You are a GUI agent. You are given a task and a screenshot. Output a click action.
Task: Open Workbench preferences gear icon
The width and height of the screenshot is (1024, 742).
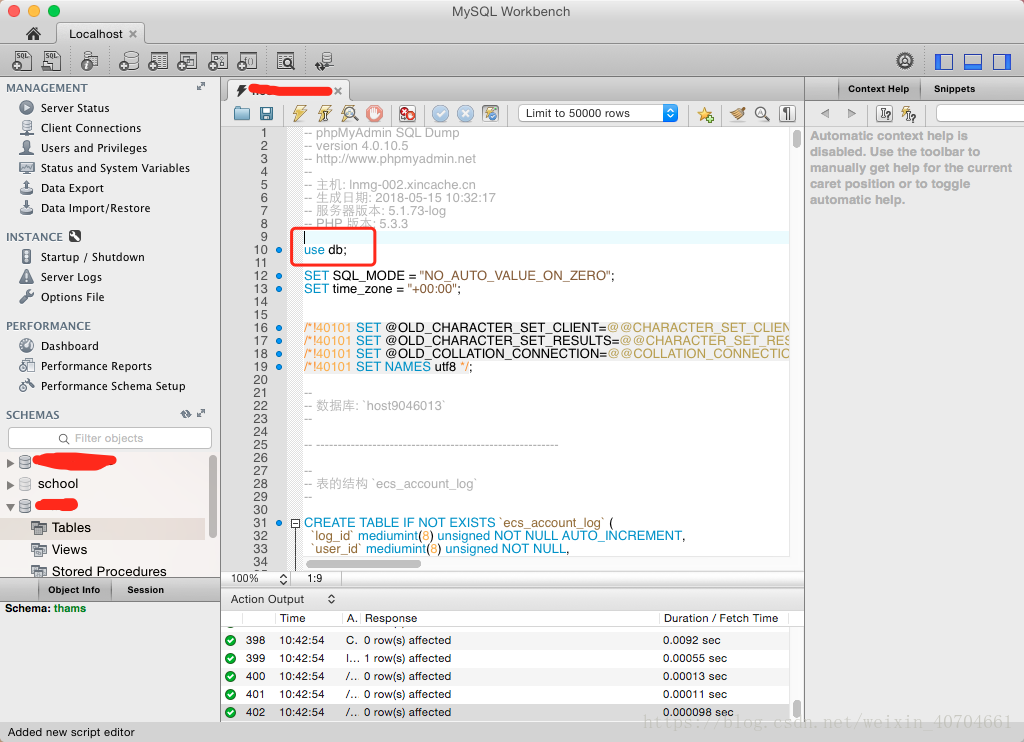point(904,61)
